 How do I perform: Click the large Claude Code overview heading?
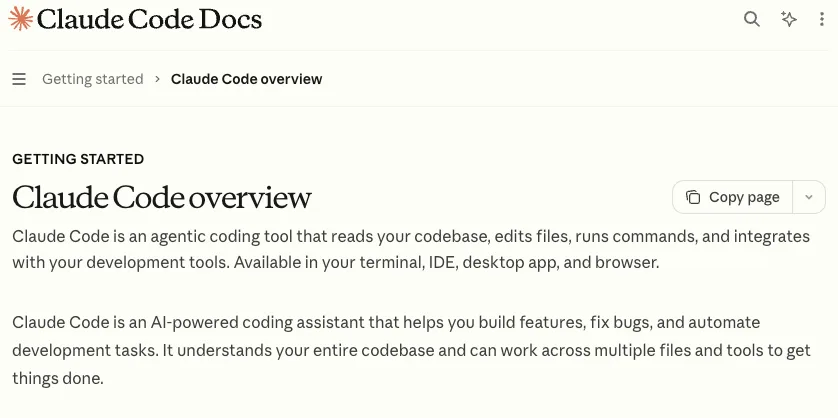[x=162, y=197]
